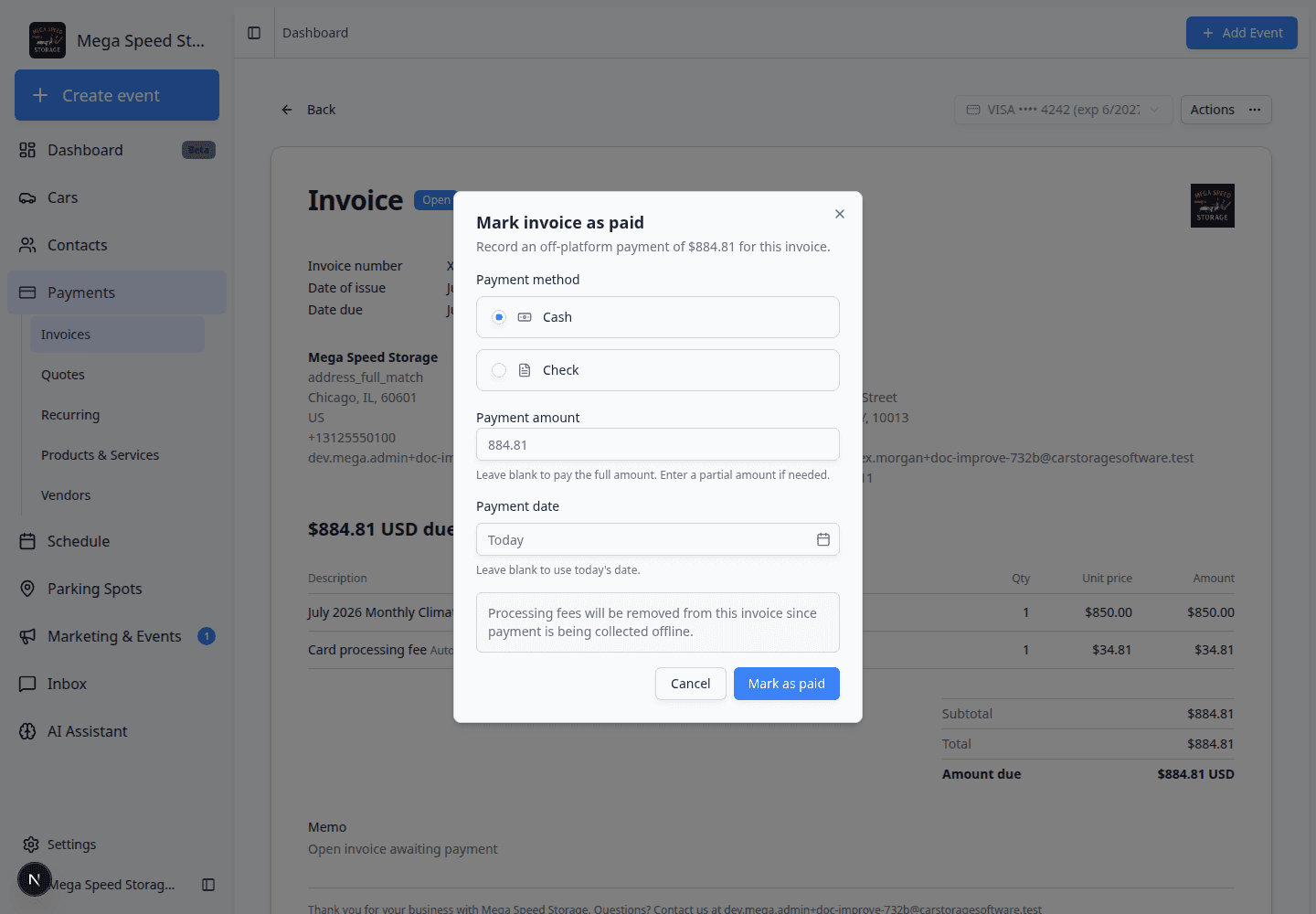Open Marketing & Events in the sidebar
Screen dimensions: 1316x914
point(117,636)
